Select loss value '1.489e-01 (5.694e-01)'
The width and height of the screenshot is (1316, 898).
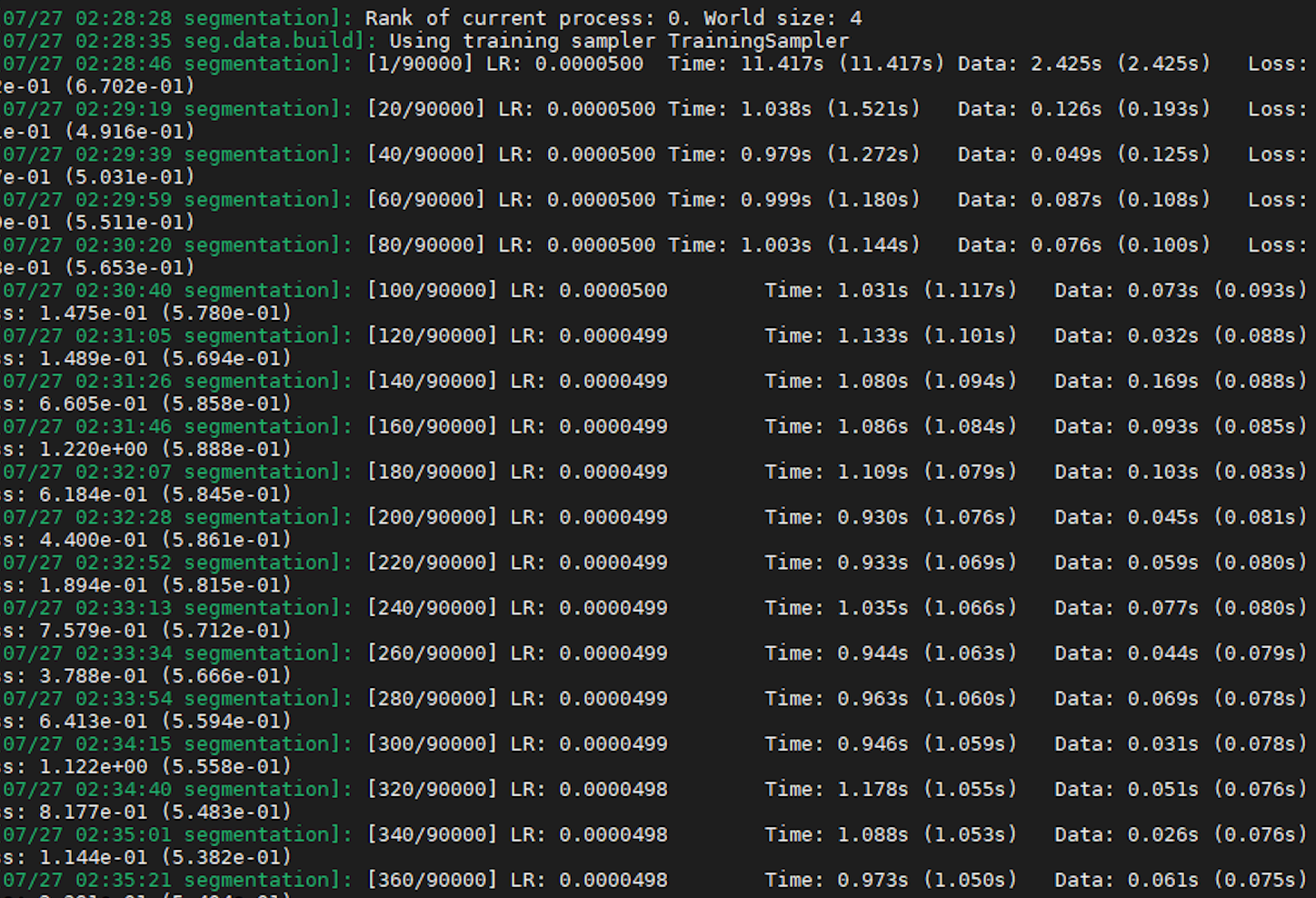(x=165, y=359)
